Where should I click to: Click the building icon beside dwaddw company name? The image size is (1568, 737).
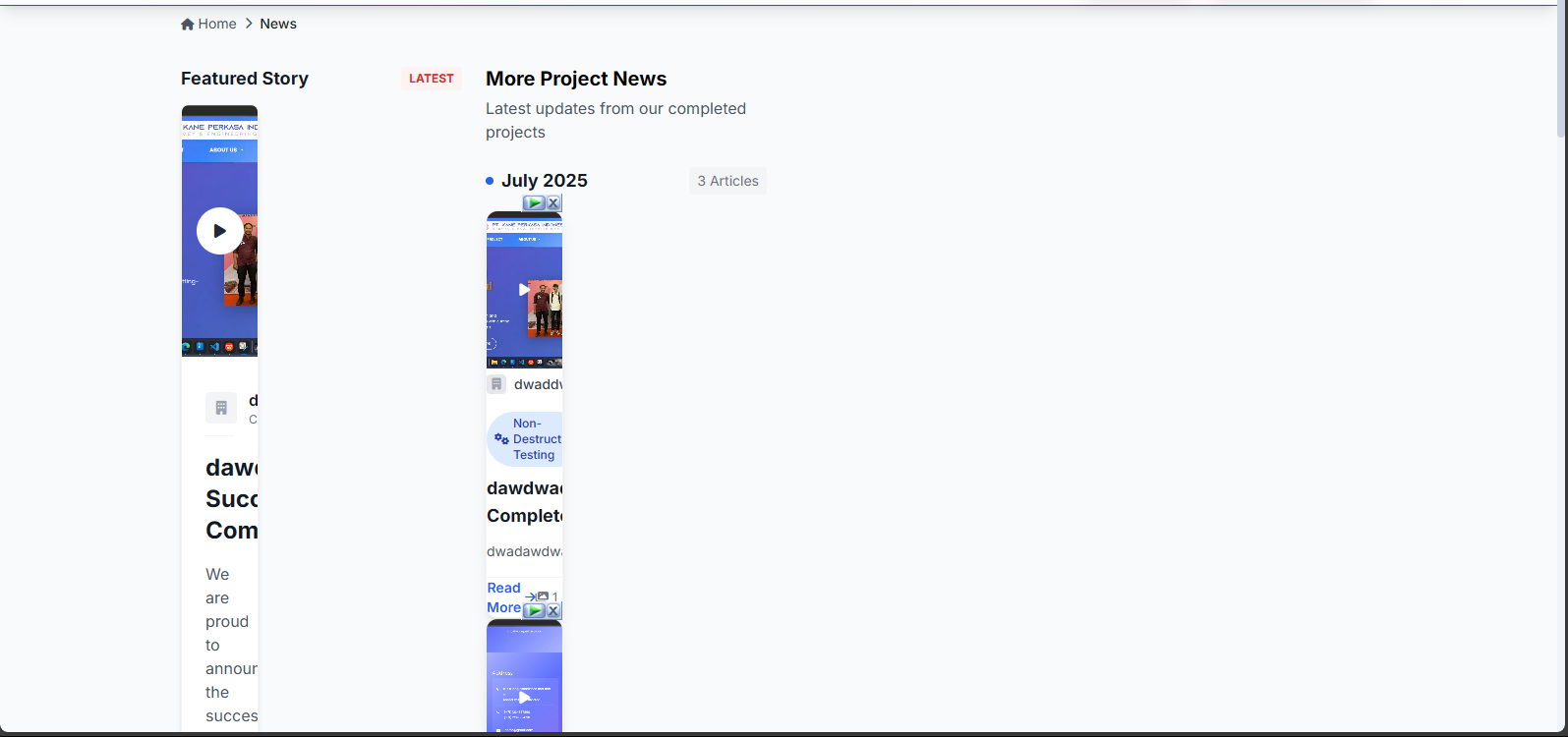[496, 384]
